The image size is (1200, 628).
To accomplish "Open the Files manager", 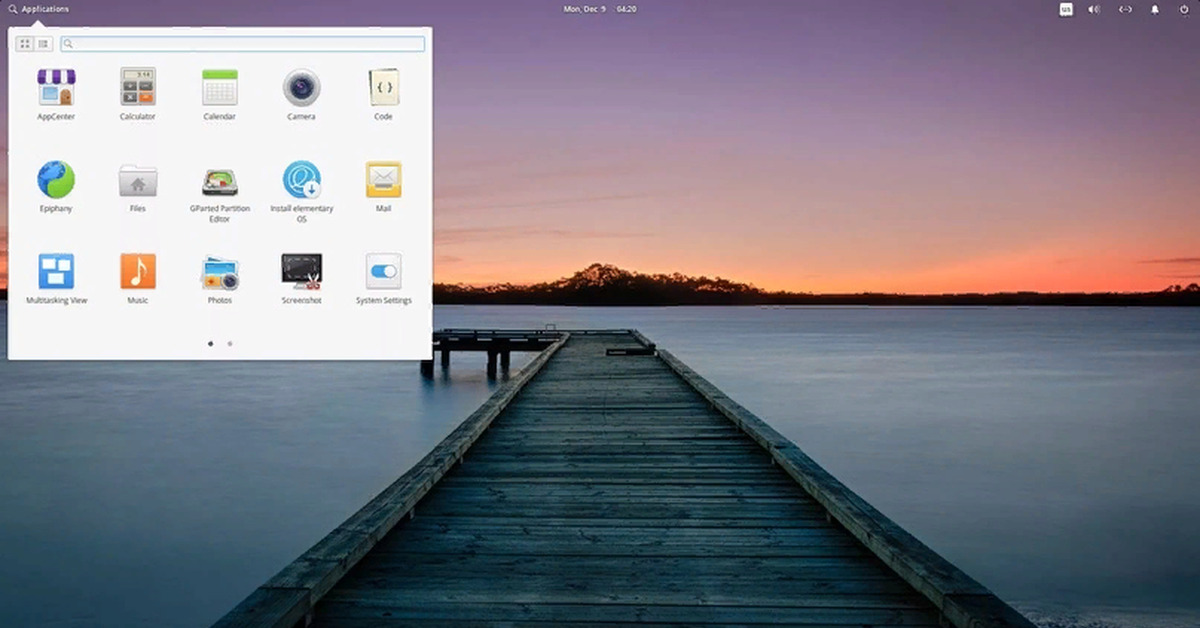I will point(138,180).
